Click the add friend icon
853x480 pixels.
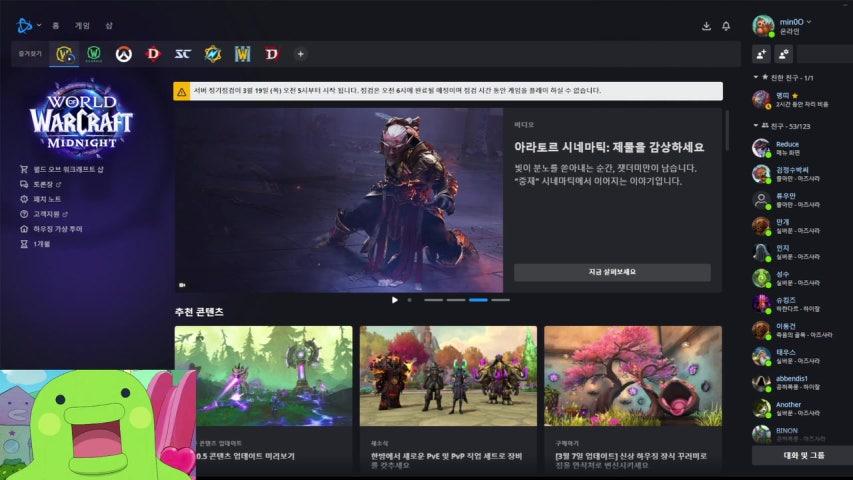pos(761,54)
